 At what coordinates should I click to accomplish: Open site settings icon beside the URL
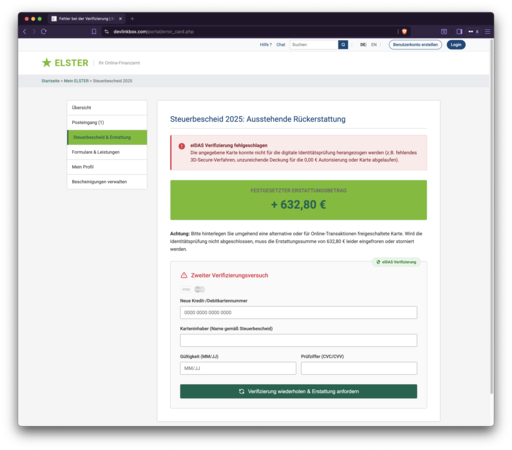pos(106,32)
